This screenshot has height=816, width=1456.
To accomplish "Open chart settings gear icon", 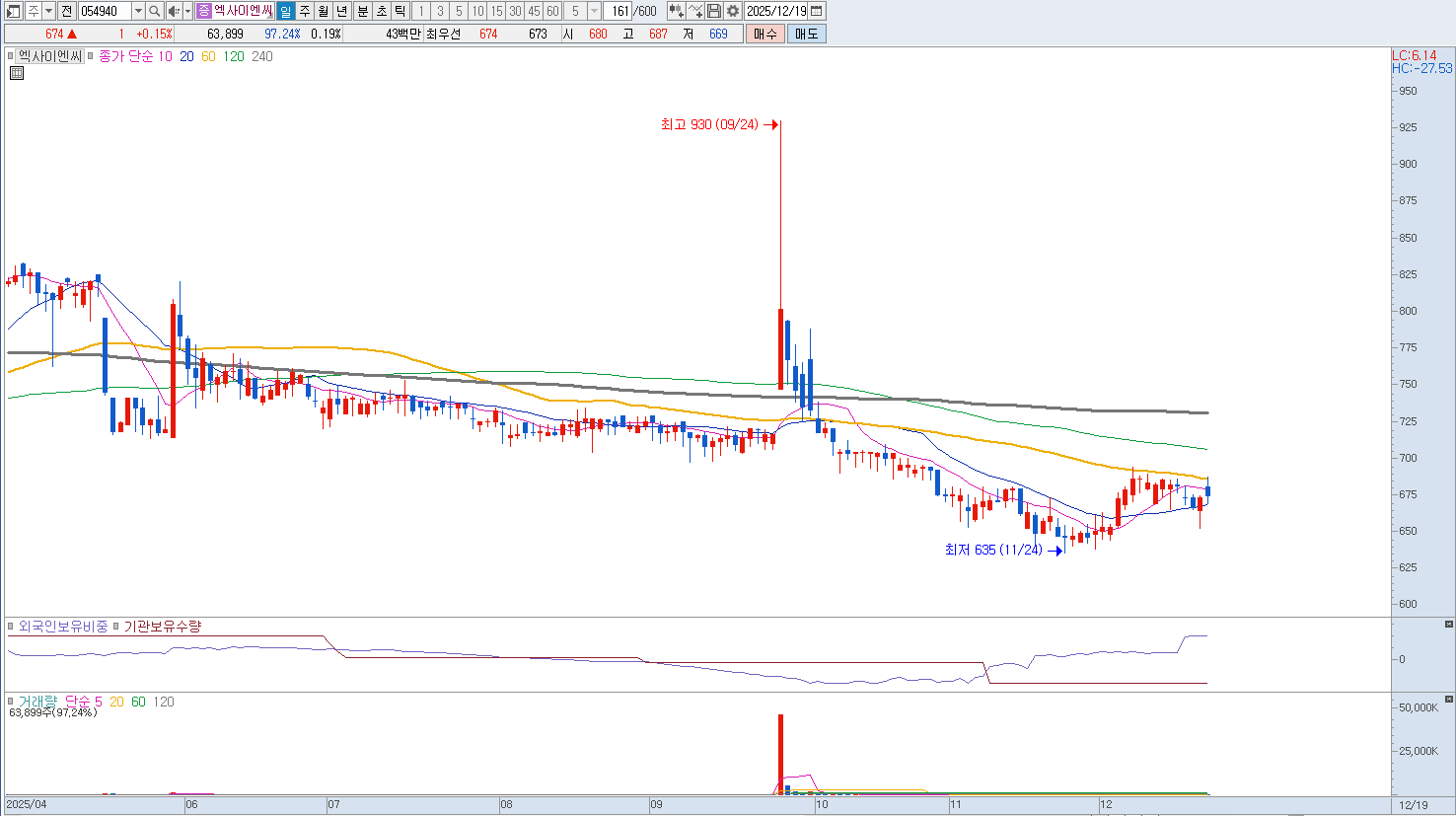I will [x=733, y=11].
